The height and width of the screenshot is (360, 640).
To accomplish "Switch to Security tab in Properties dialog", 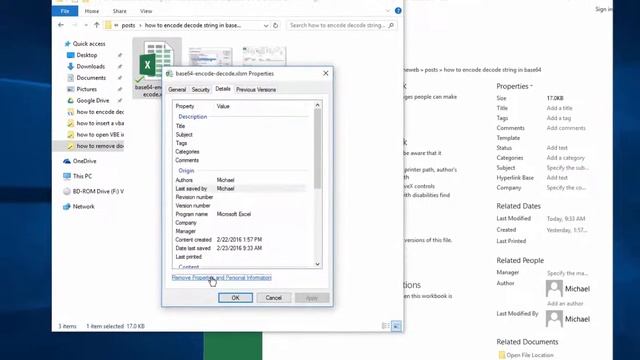I will point(200,90).
